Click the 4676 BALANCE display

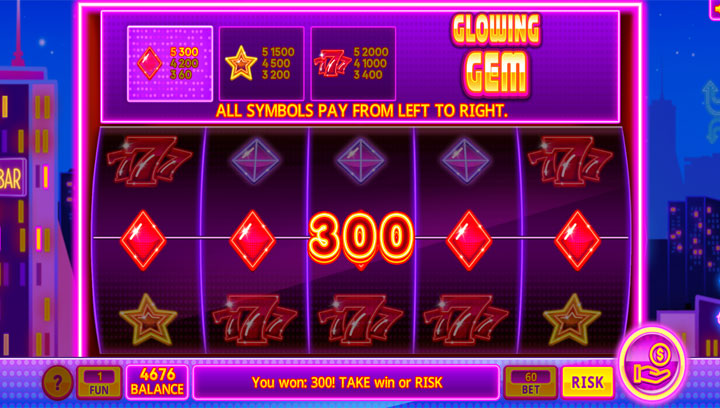tap(157, 382)
